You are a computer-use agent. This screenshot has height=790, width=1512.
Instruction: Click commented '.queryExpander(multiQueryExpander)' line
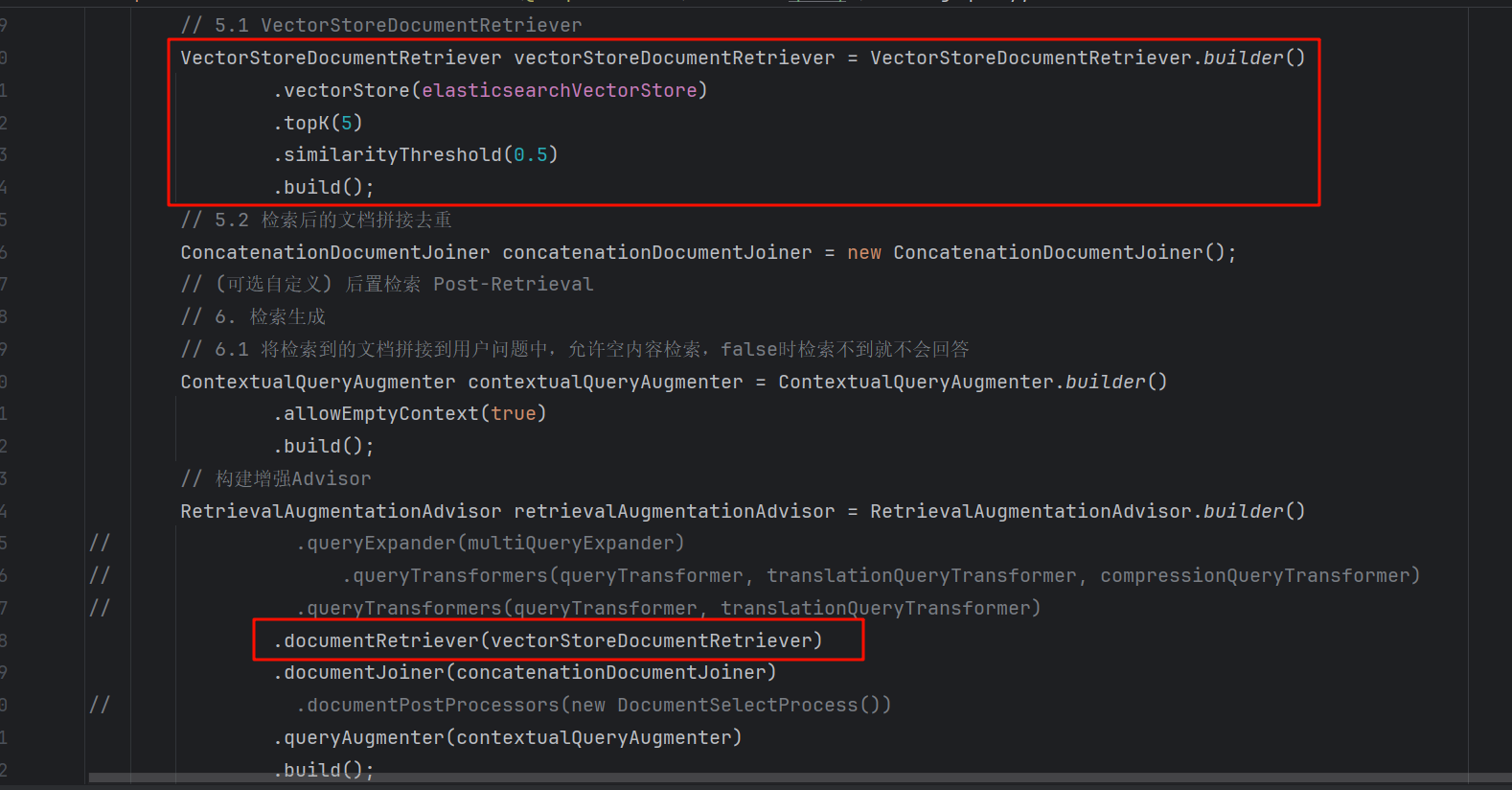point(491,543)
